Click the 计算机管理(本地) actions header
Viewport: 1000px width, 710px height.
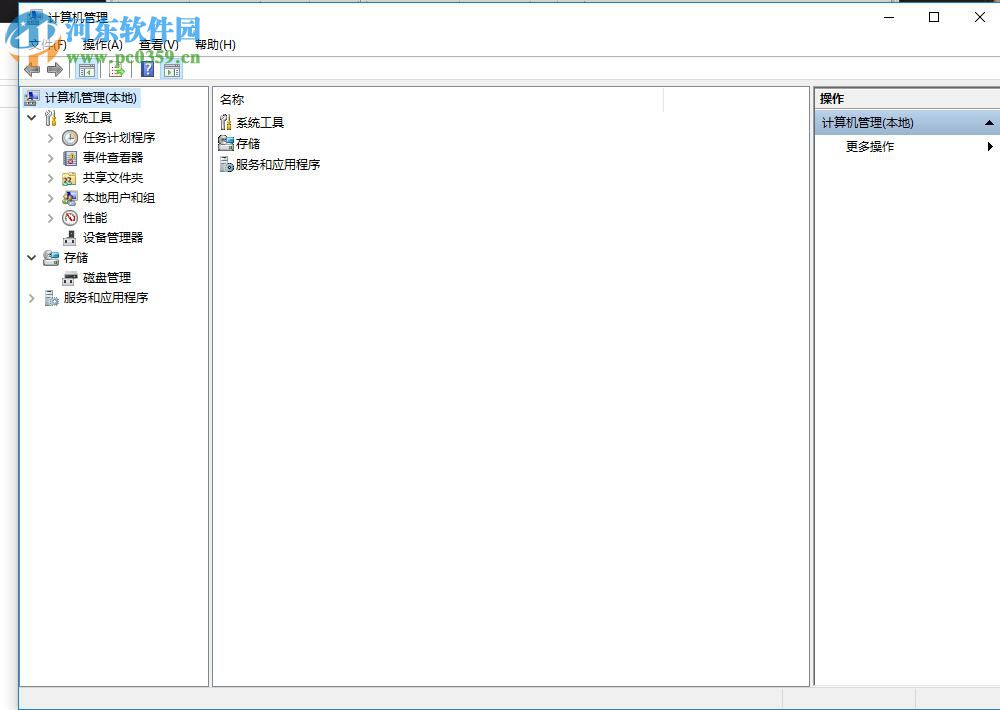pyautogui.click(x=907, y=122)
